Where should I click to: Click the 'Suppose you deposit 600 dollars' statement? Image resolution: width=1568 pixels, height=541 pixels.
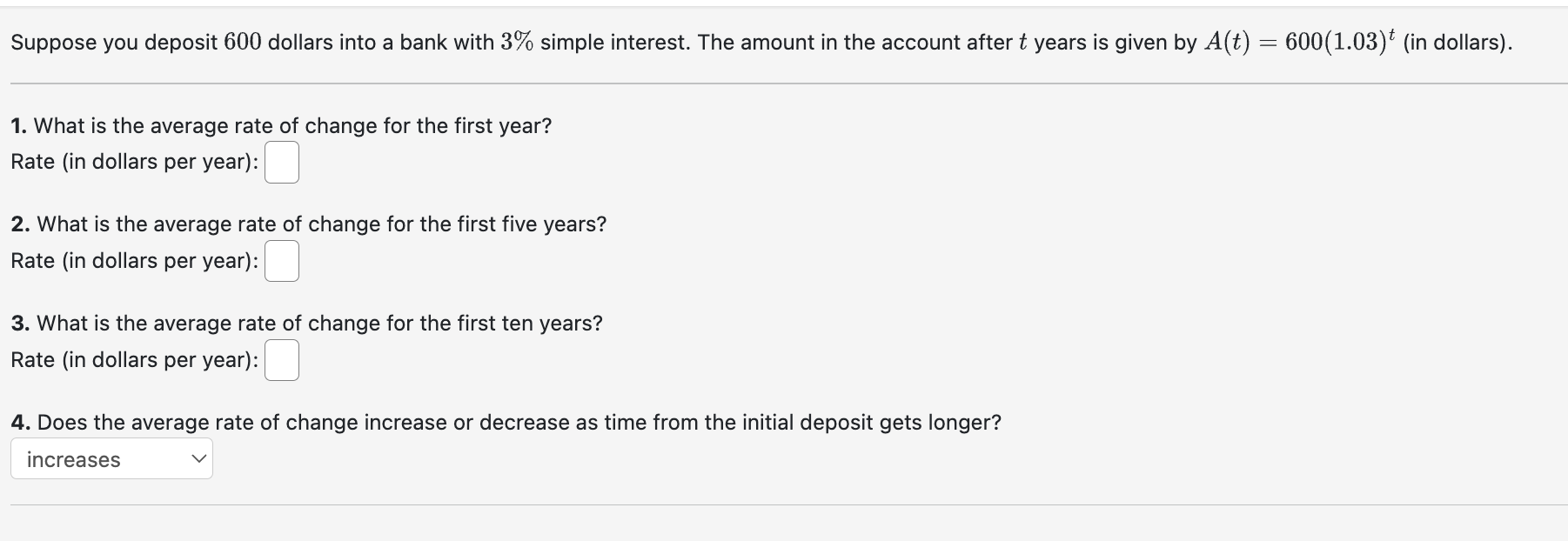point(761,43)
